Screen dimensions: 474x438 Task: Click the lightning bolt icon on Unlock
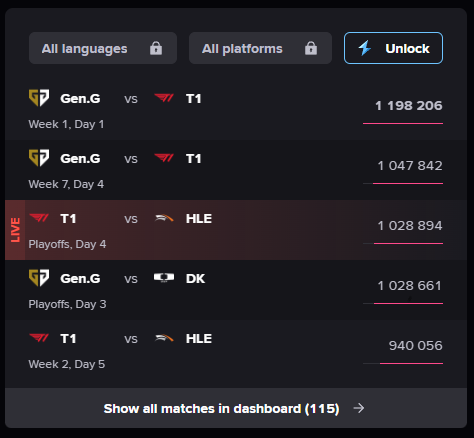click(x=365, y=48)
